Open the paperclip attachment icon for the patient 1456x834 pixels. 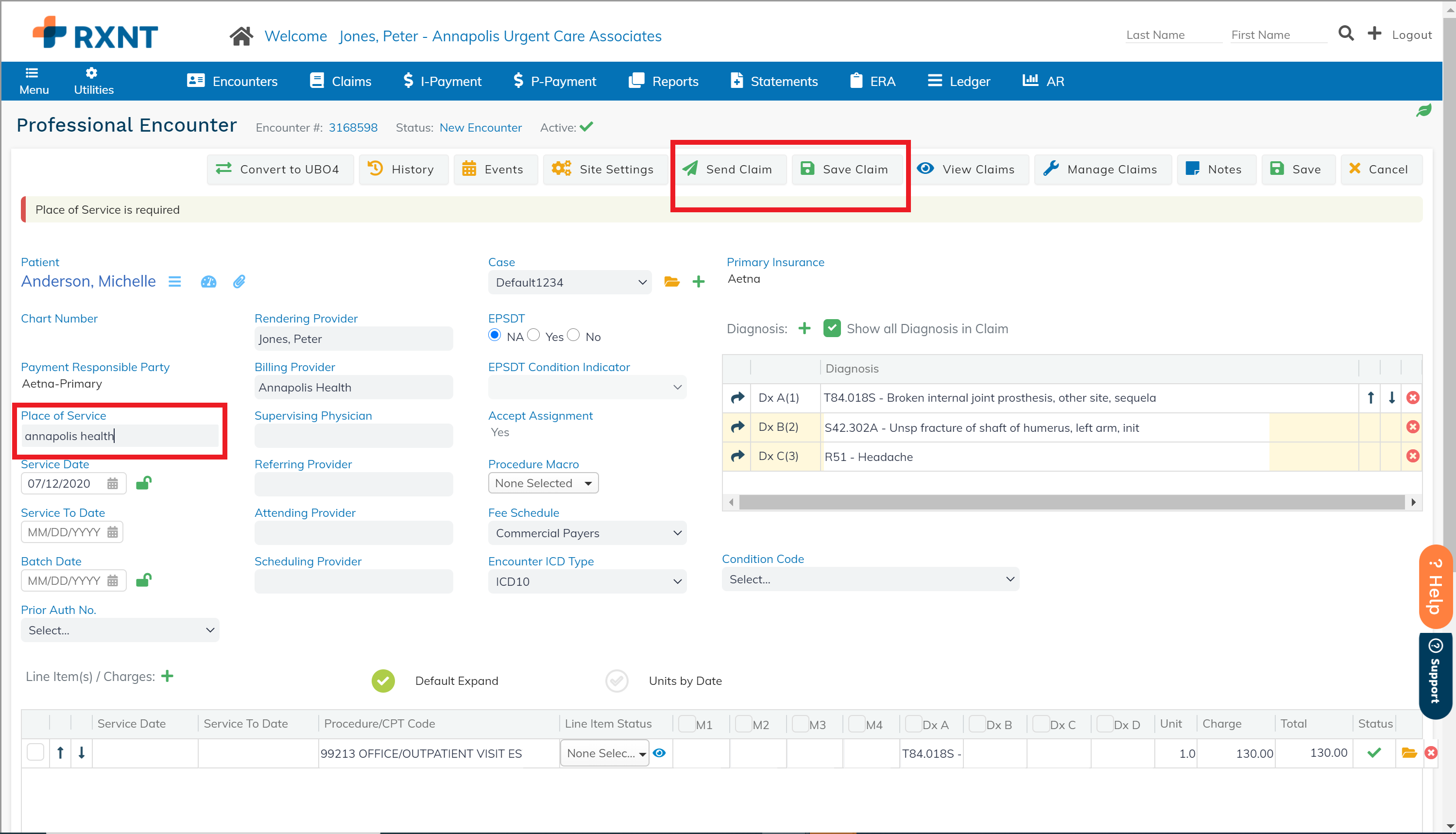[239, 281]
